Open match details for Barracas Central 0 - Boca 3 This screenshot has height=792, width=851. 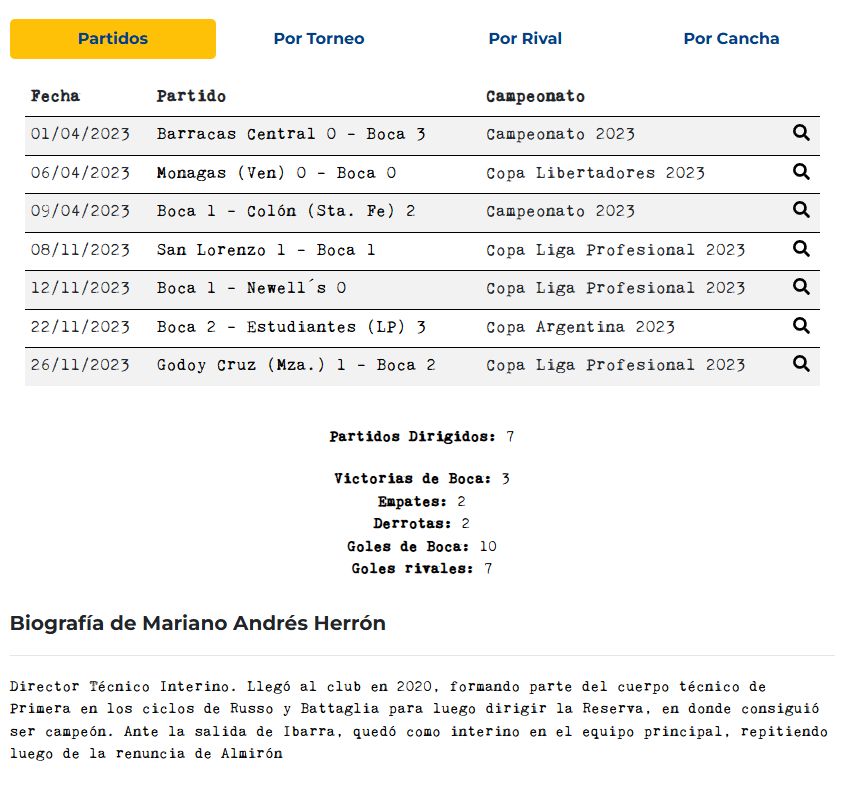[801, 133]
